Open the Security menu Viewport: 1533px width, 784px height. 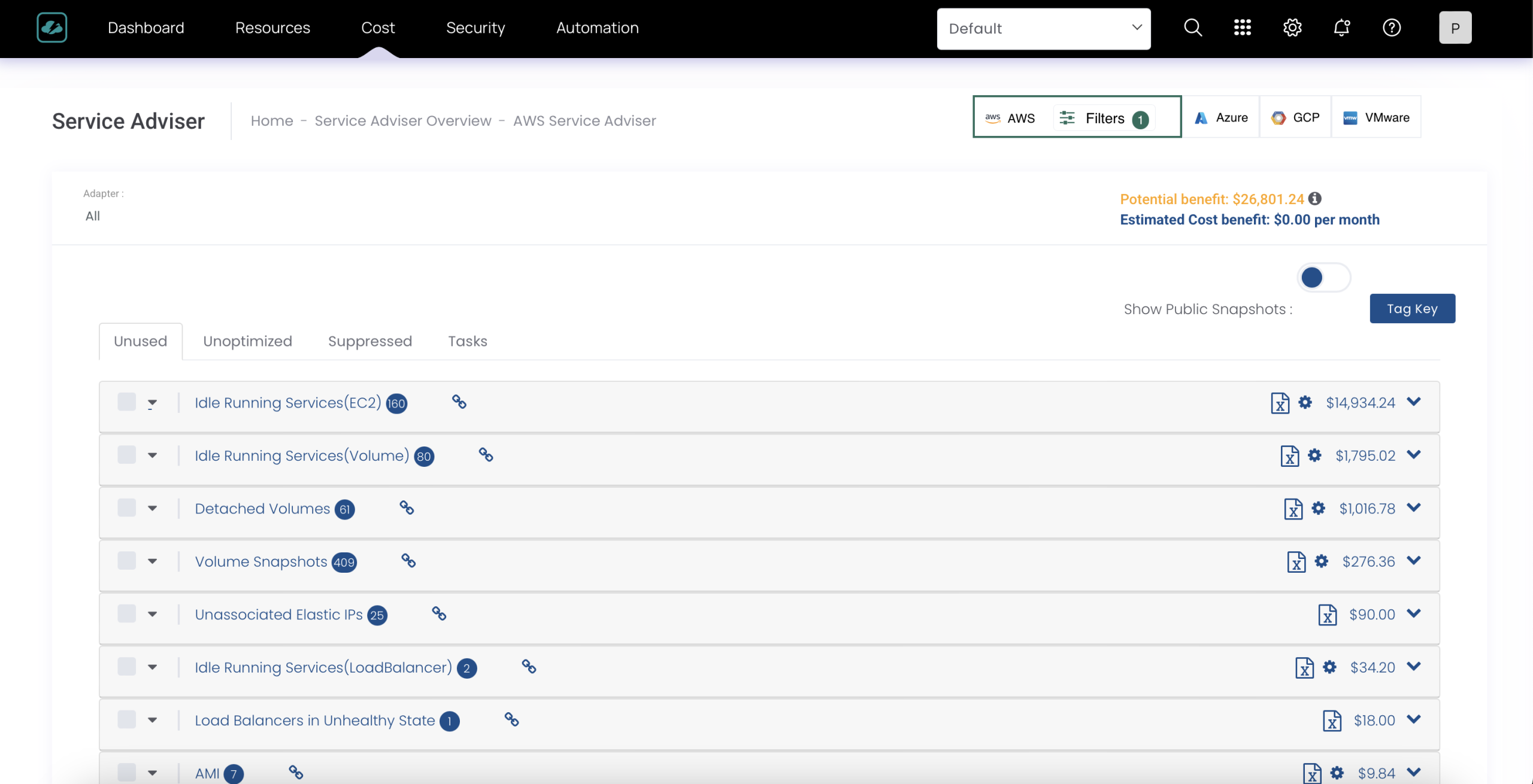[475, 28]
